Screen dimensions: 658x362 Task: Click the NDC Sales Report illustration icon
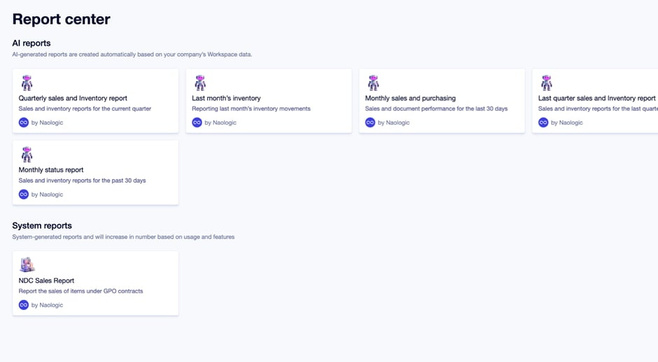click(x=27, y=265)
